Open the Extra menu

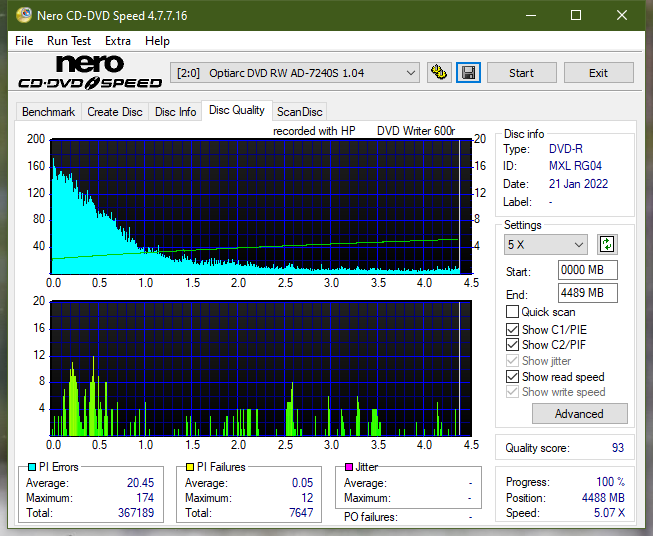pyautogui.click(x=118, y=41)
